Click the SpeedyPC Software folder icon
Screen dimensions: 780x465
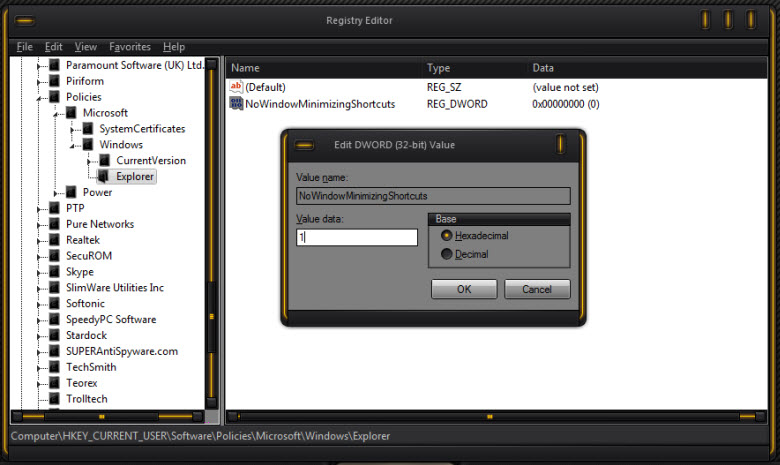pyautogui.click(x=55, y=320)
